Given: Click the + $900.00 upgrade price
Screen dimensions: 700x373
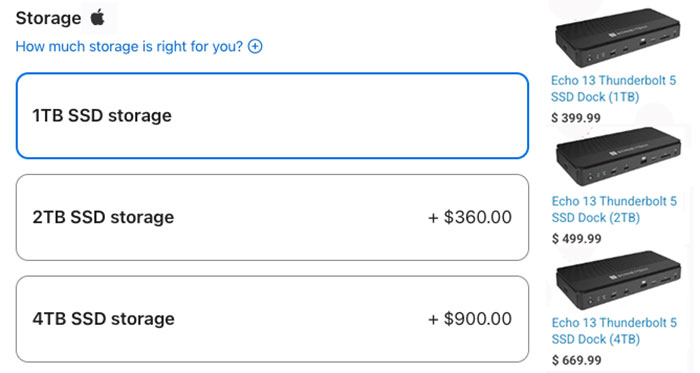Looking at the screenshot, I should (x=470, y=319).
